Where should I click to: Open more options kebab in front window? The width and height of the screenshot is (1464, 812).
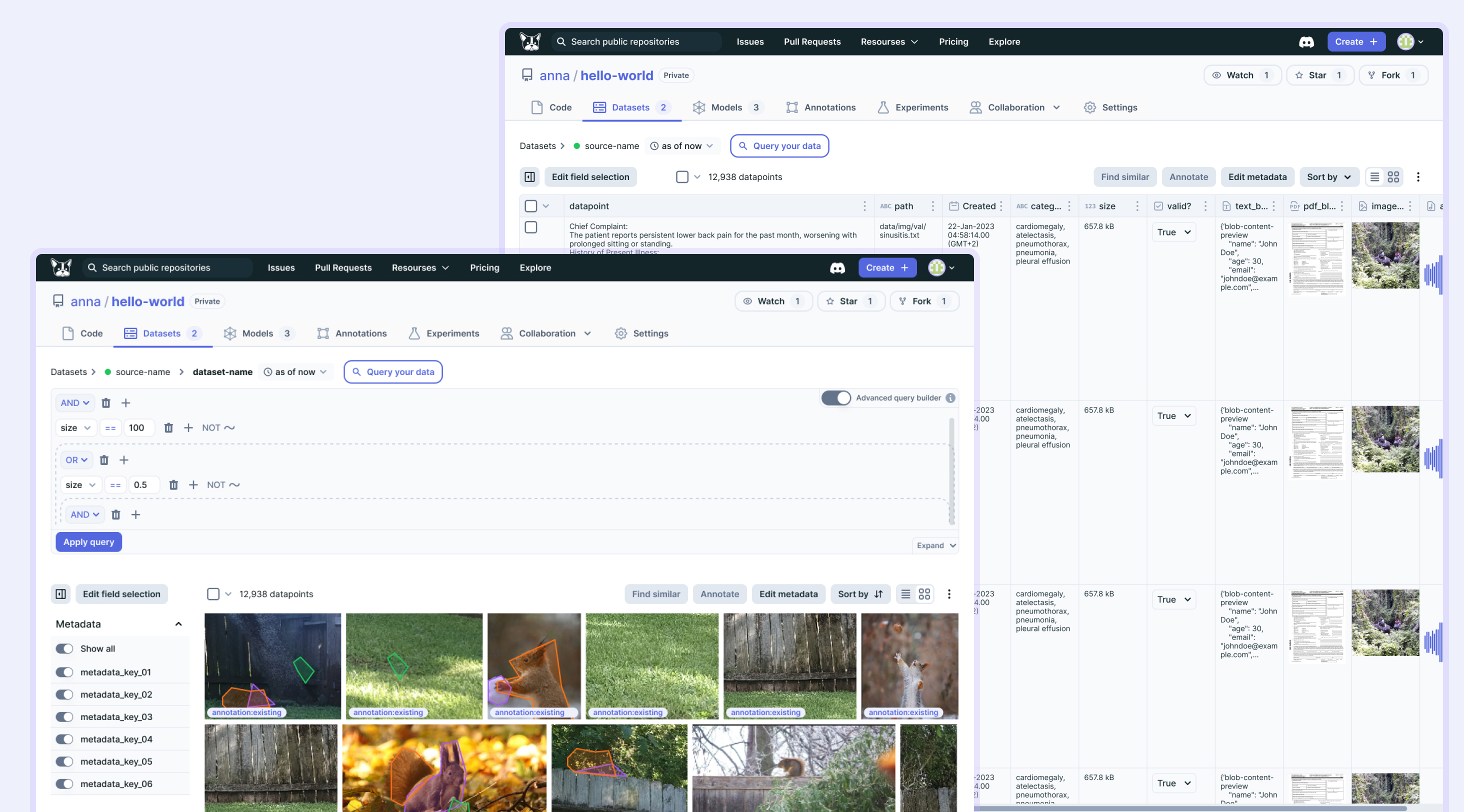click(948, 594)
